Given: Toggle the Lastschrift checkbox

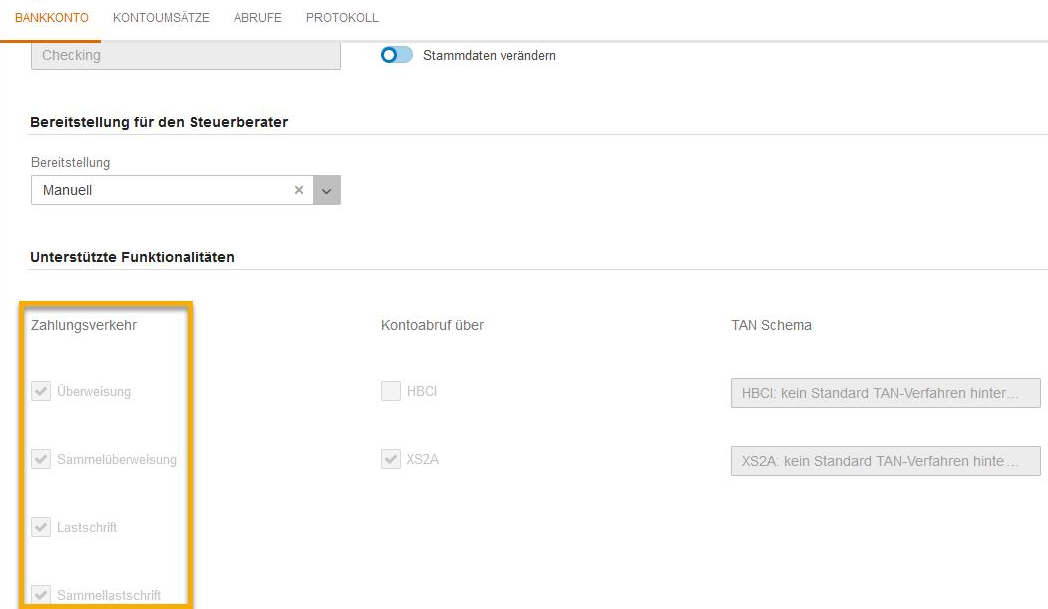Looking at the screenshot, I should 41,527.
